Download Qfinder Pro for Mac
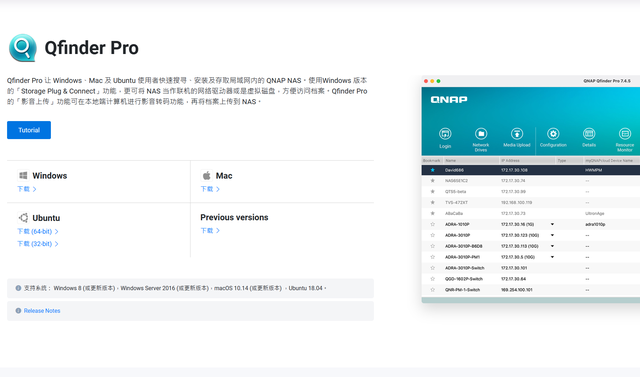This screenshot has height=377, width=640. tap(210, 189)
